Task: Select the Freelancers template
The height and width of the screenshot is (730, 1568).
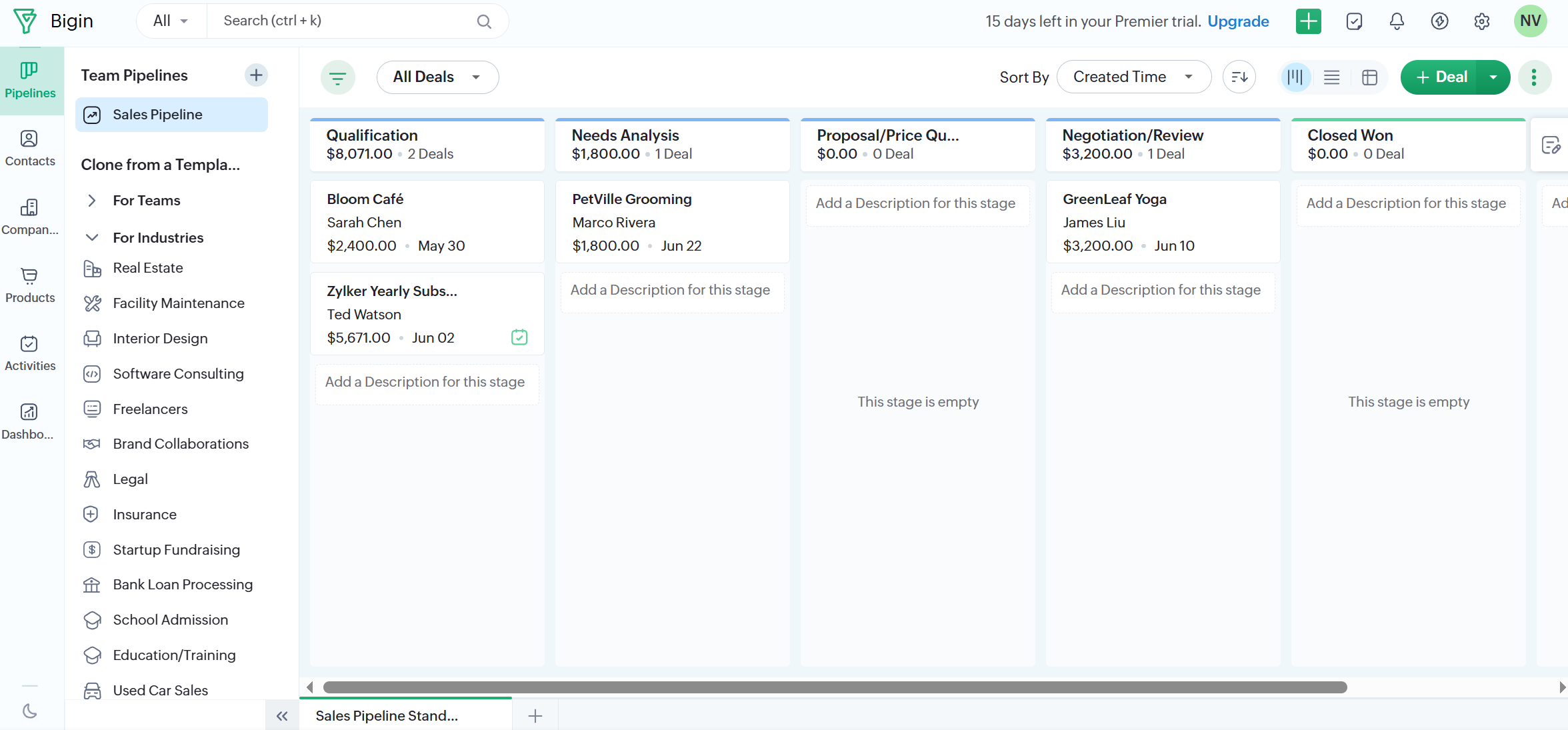Action: point(150,409)
